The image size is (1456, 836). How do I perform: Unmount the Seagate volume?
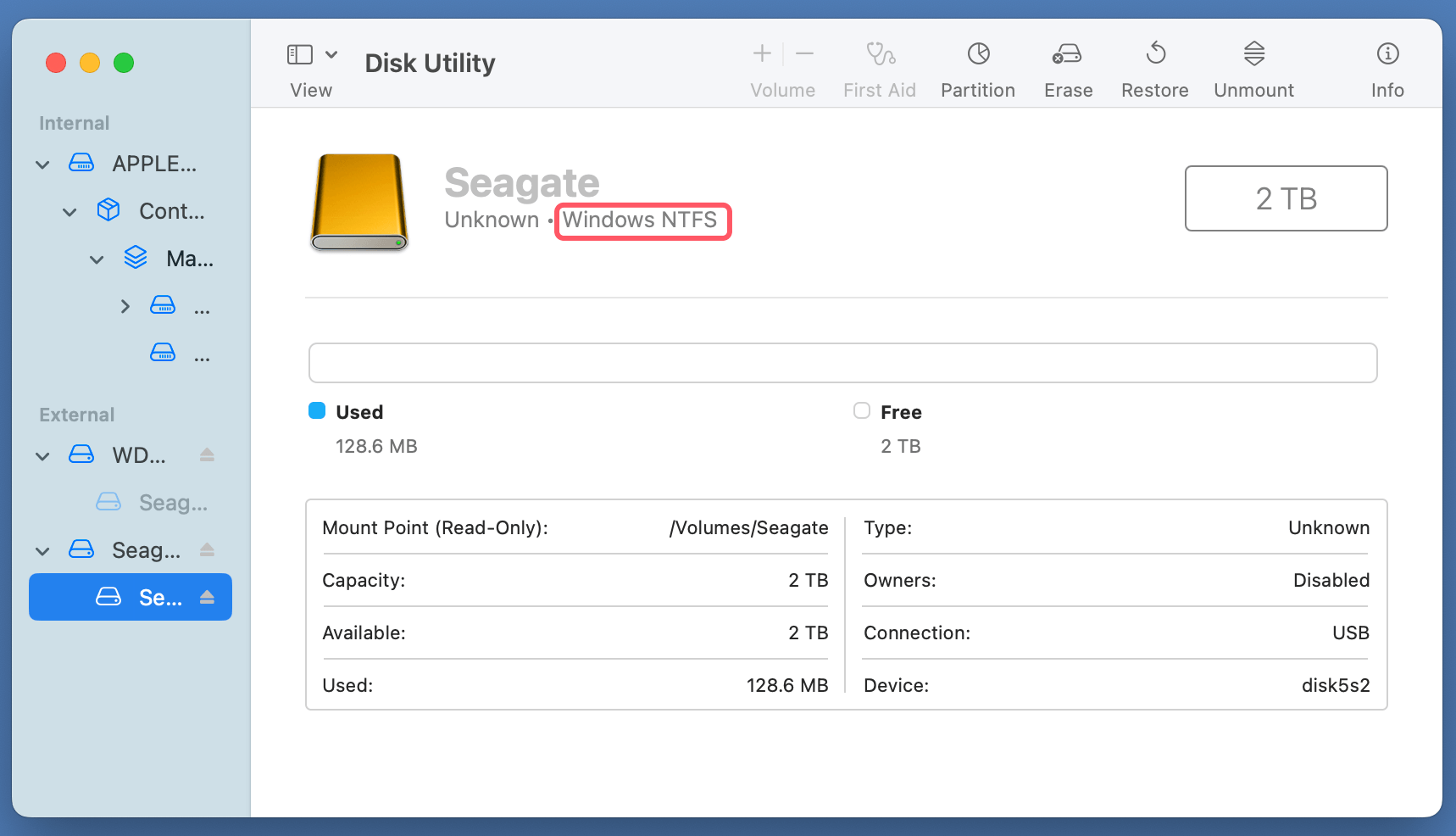(1253, 68)
